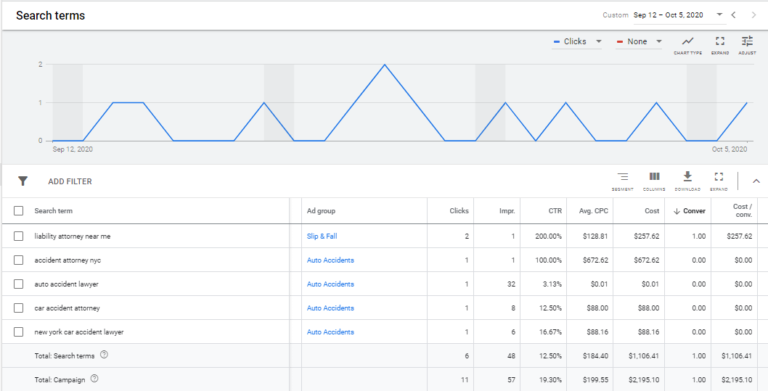Sort by the Clicks column header
Screen dimensions: 768x391
[x=459, y=211]
